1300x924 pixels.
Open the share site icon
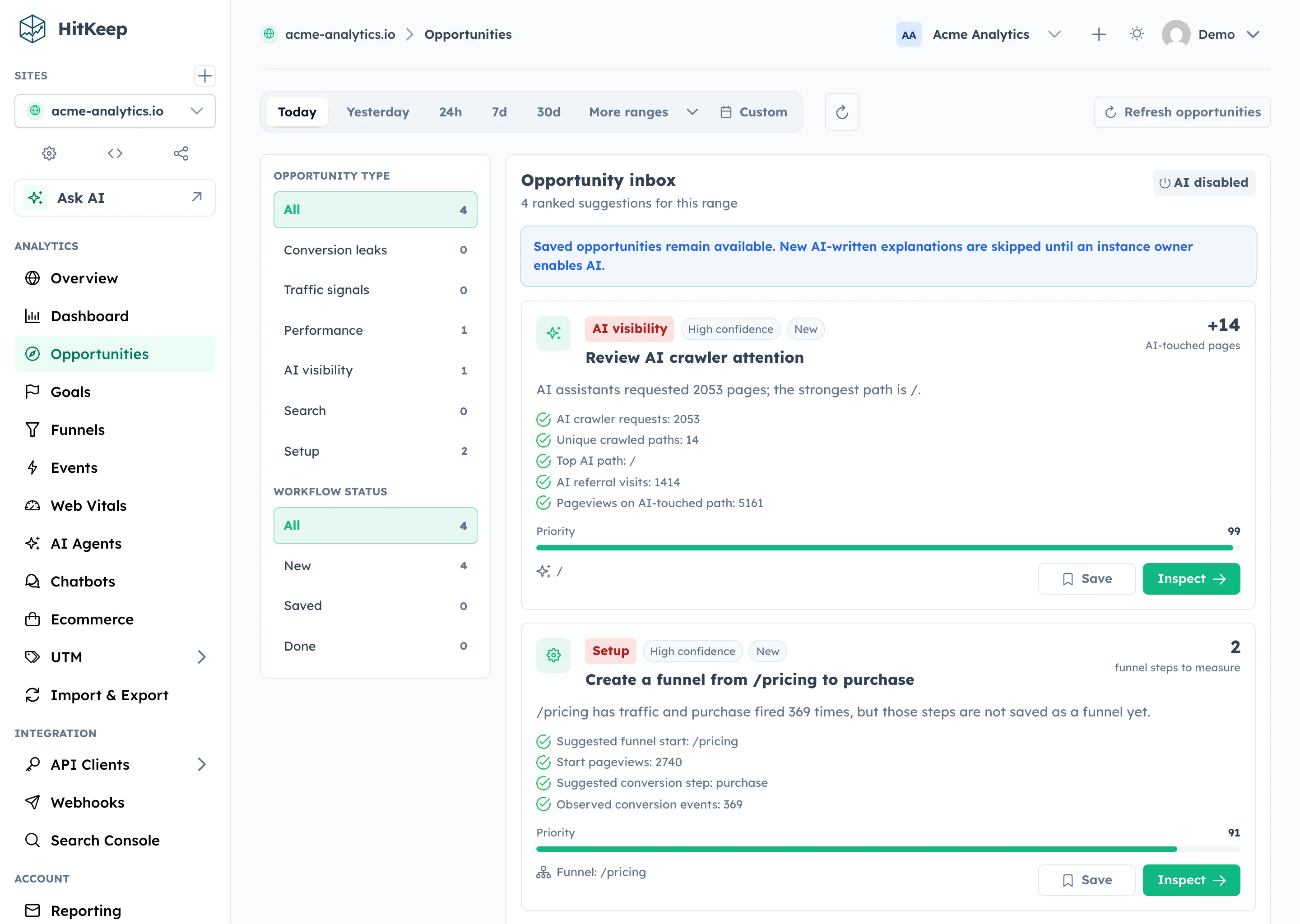181,153
